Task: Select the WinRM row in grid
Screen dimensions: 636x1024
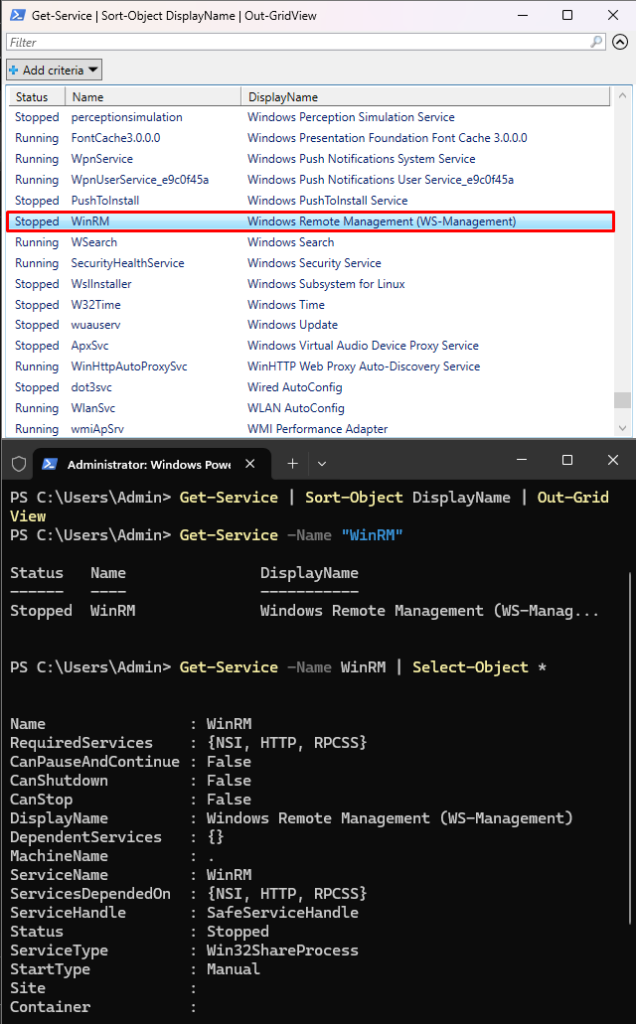Action: (x=310, y=221)
